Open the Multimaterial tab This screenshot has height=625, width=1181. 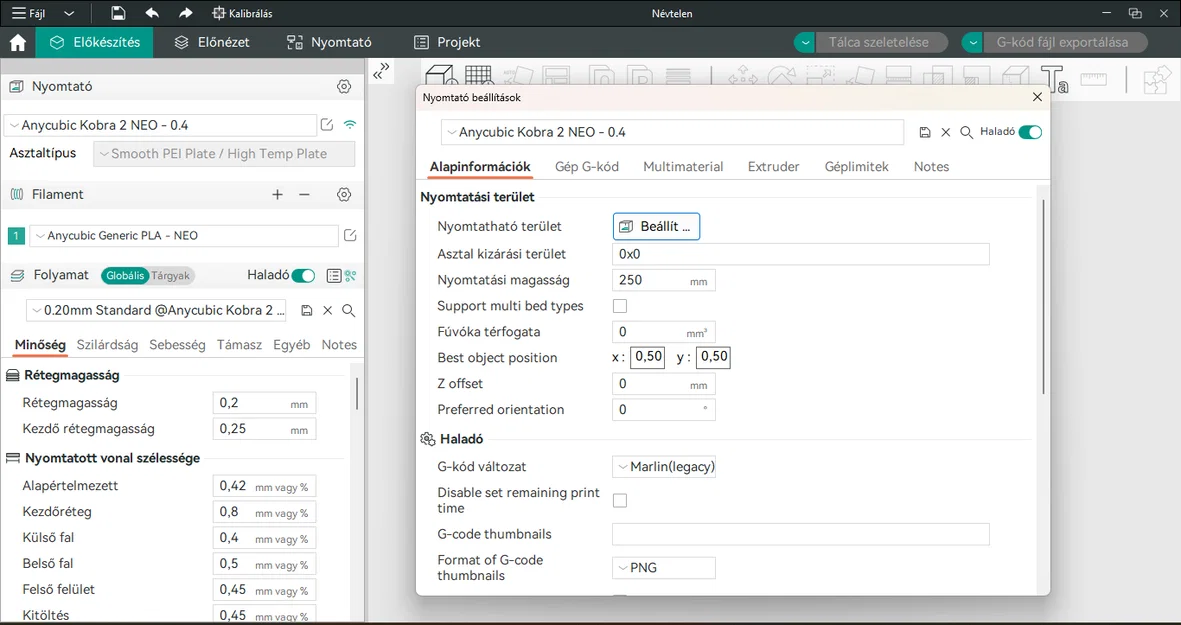pyautogui.click(x=683, y=167)
